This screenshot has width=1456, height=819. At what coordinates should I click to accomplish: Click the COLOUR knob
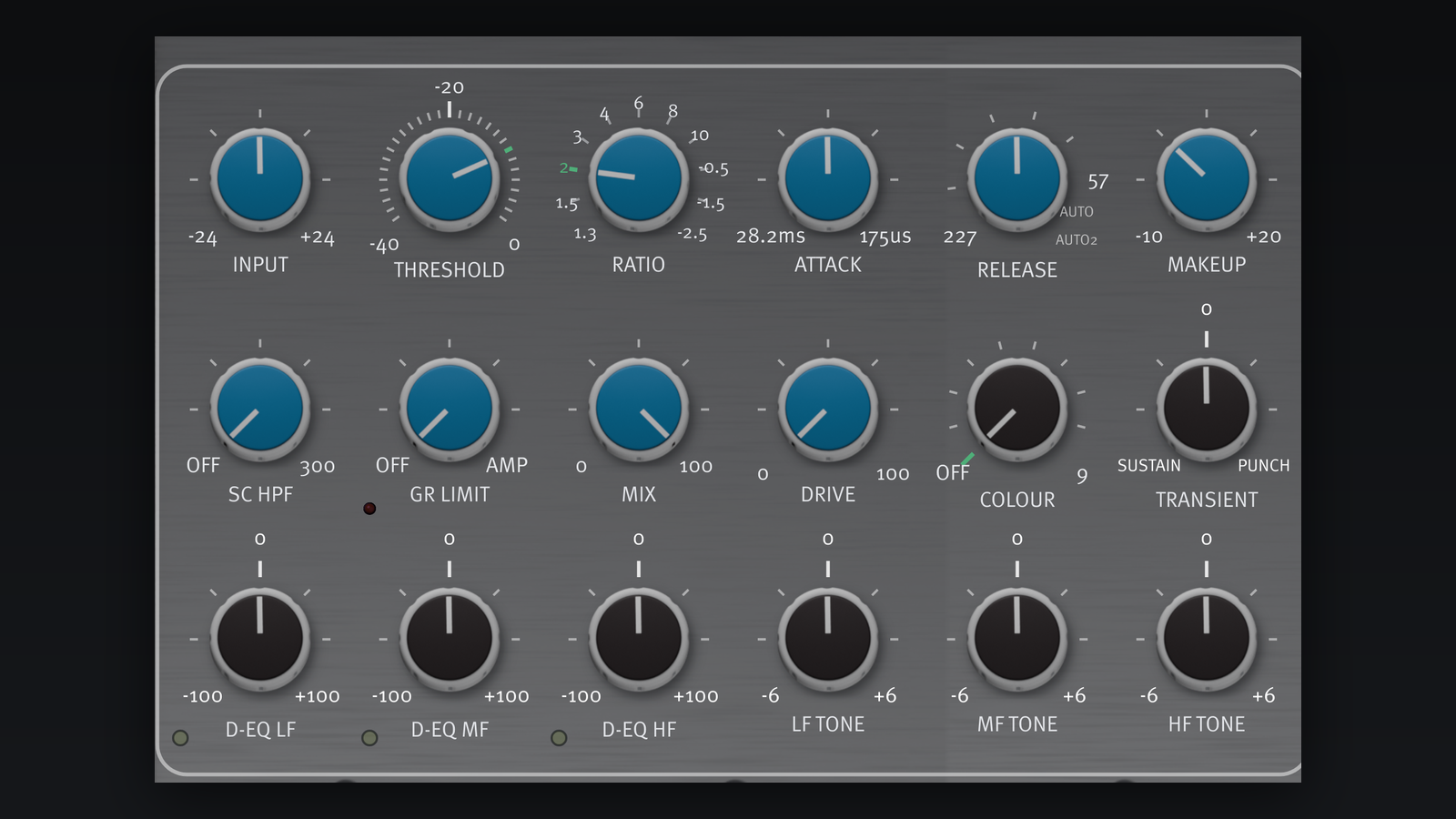(x=1017, y=409)
